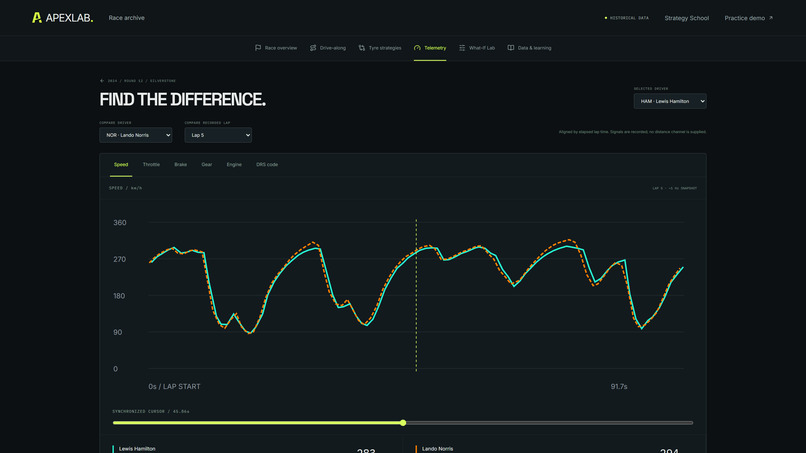The height and width of the screenshot is (453, 806).
Task: Click the synchronized cursor slider handle
Action: pyautogui.click(x=403, y=423)
